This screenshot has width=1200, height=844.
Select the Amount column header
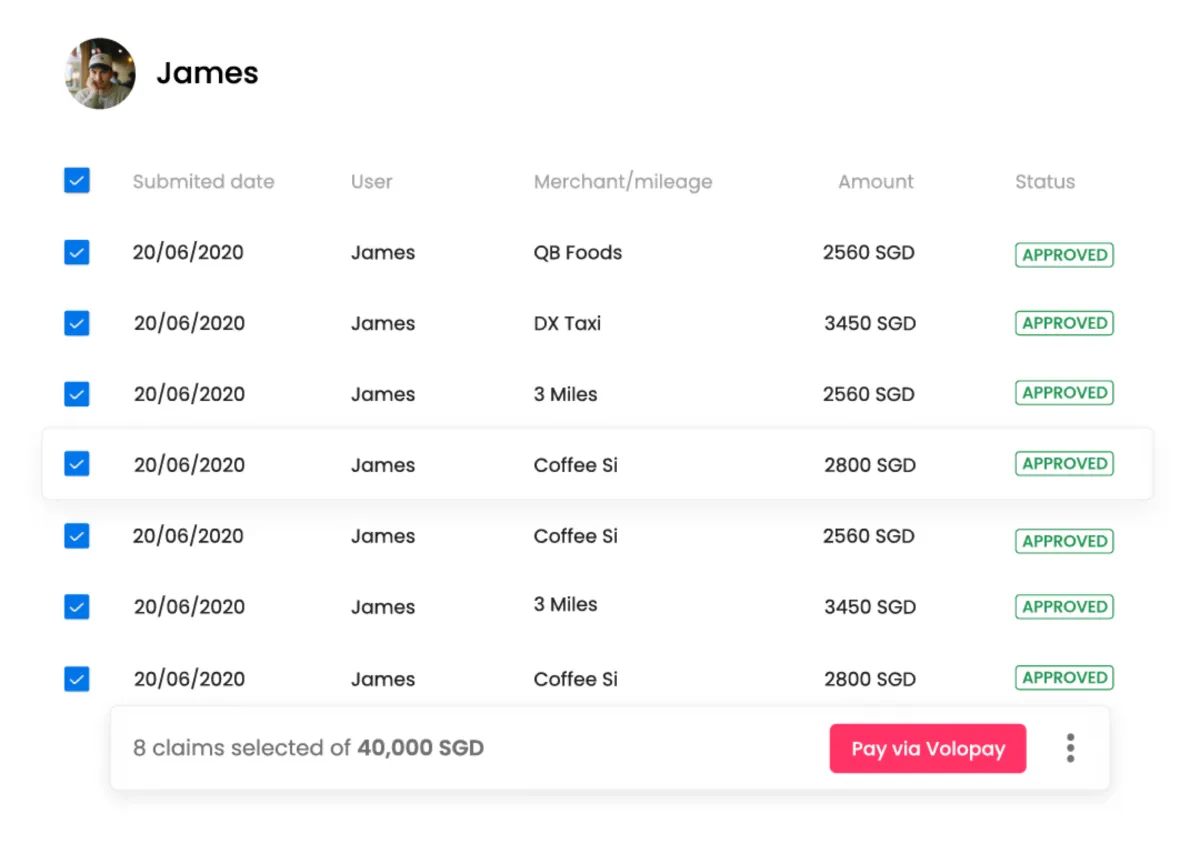875,181
